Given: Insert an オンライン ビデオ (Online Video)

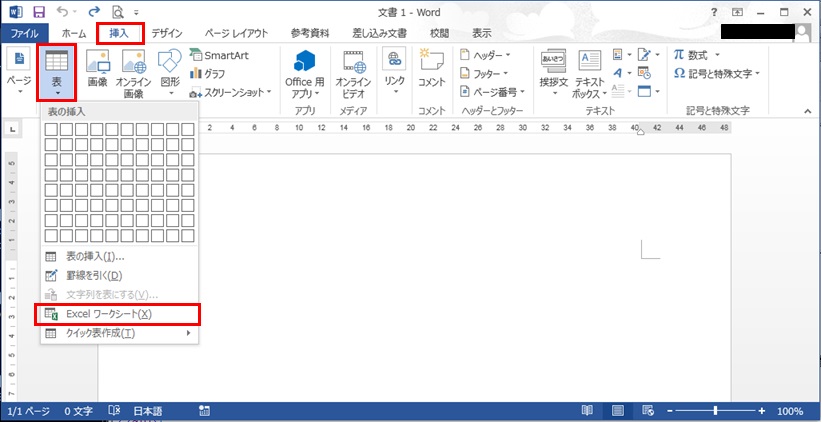Looking at the screenshot, I should [x=353, y=73].
